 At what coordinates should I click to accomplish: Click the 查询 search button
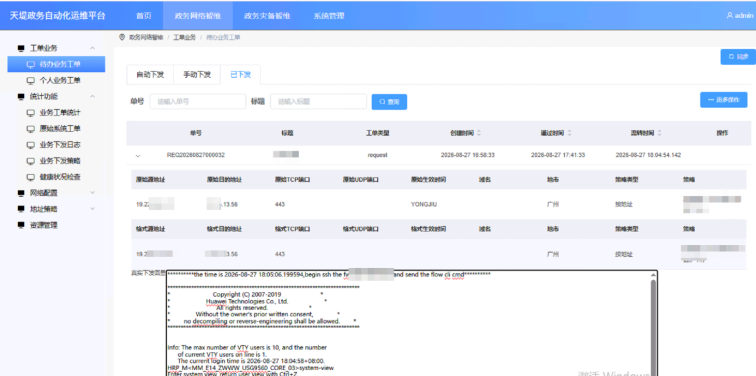(389, 102)
